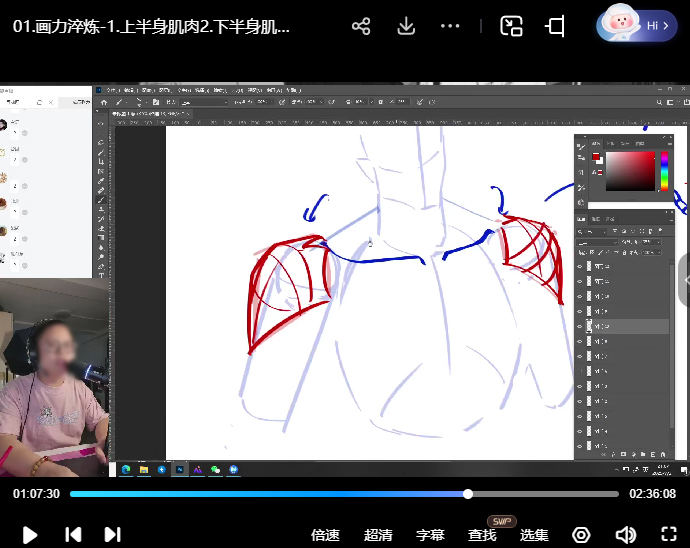Expand the side panel with the right-edge arrow
This screenshot has width=690, height=548.
(x=684, y=272)
